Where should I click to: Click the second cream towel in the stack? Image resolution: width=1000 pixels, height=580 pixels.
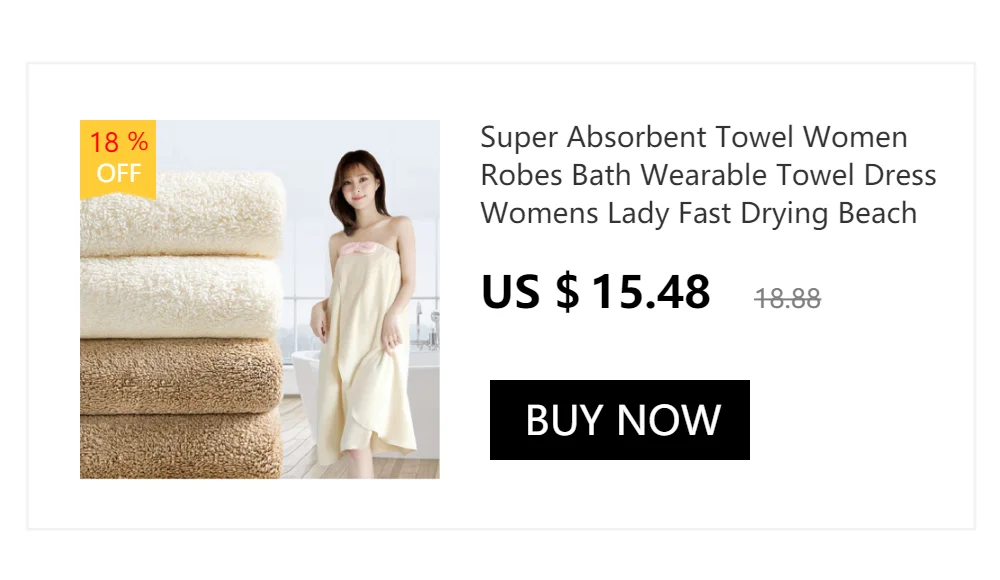pos(181,297)
